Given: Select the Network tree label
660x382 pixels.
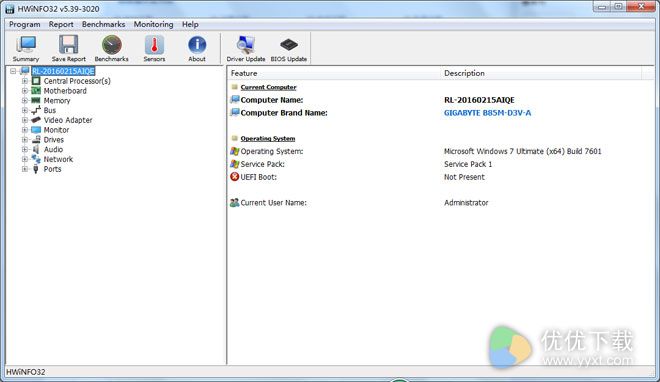Looking at the screenshot, I should [59, 159].
